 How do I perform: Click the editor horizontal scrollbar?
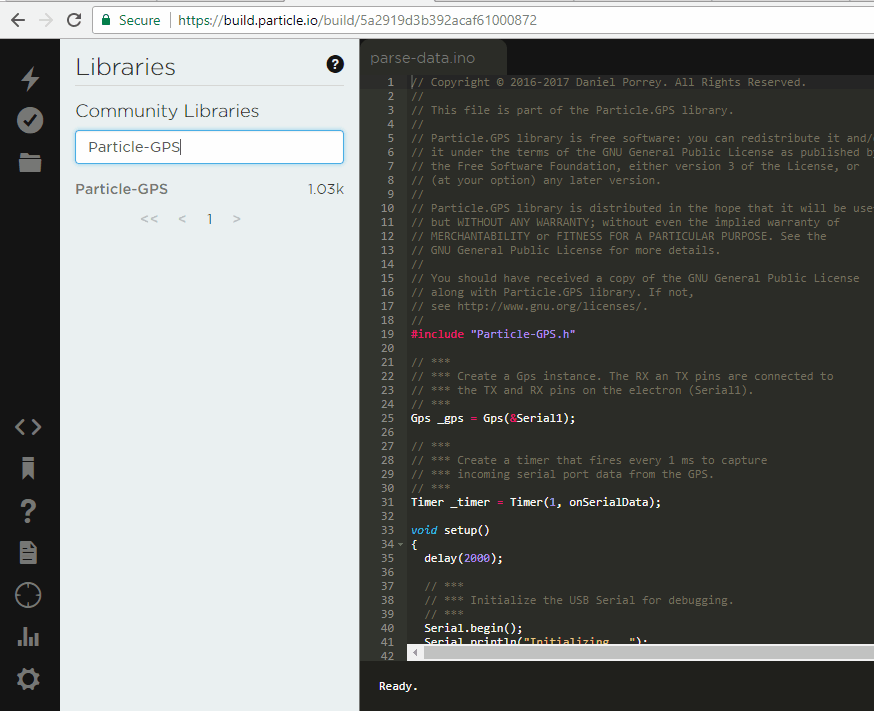pyautogui.click(x=640, y=652)
